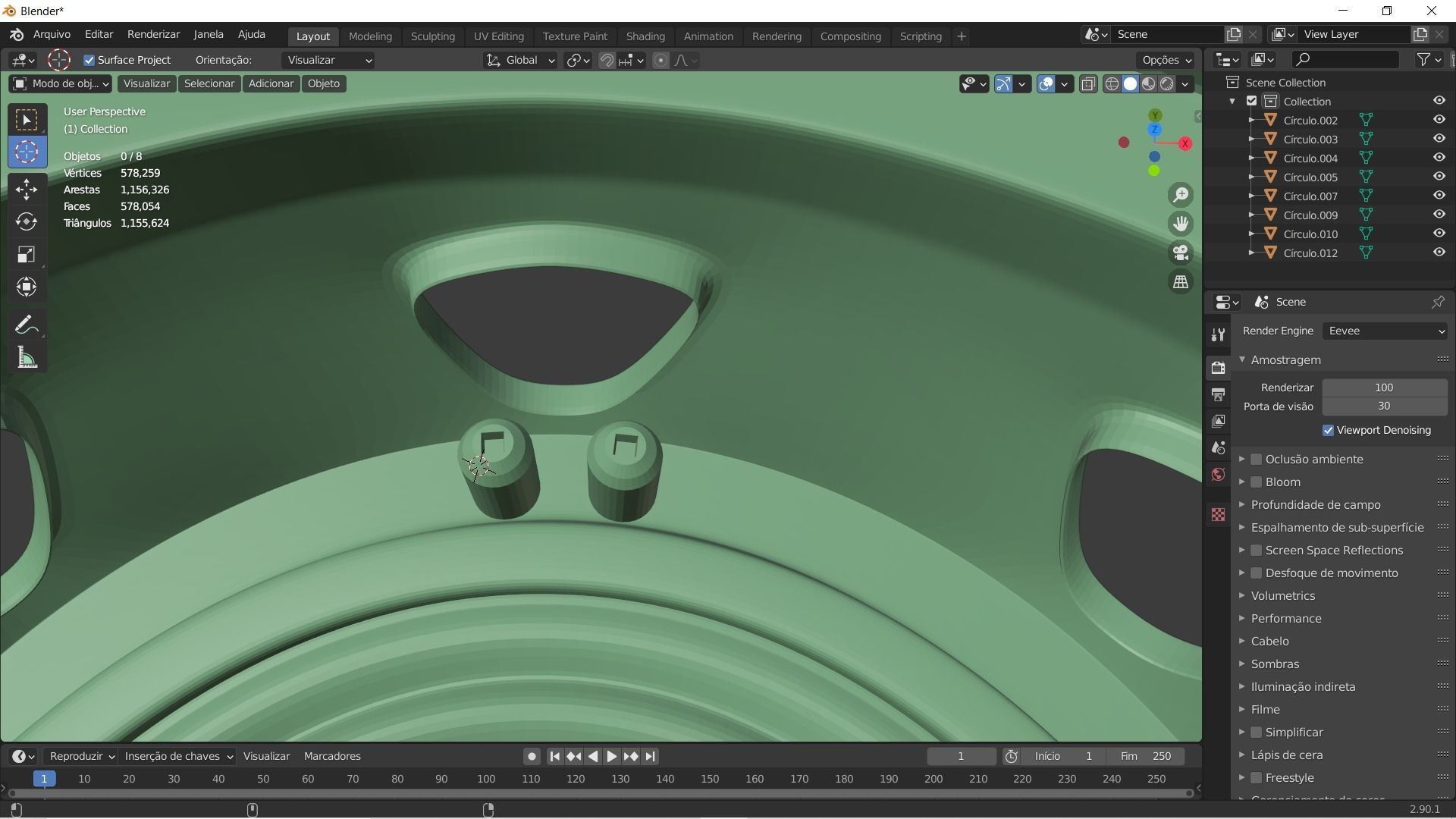1456x819 pixels.
Task: Open the Output properties tab icon
Action: coord(1218,395)
